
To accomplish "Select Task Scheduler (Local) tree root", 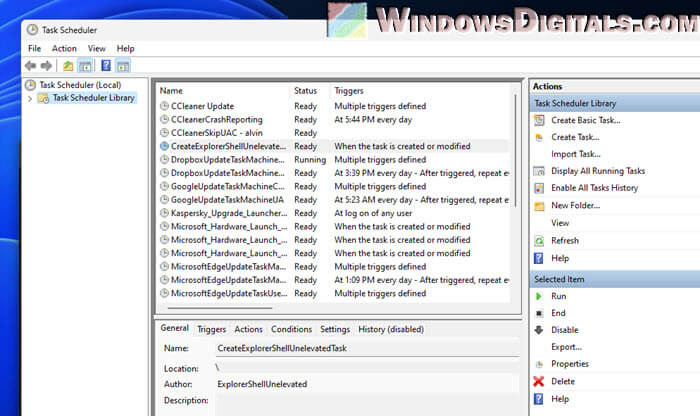I will coord(80,85).
